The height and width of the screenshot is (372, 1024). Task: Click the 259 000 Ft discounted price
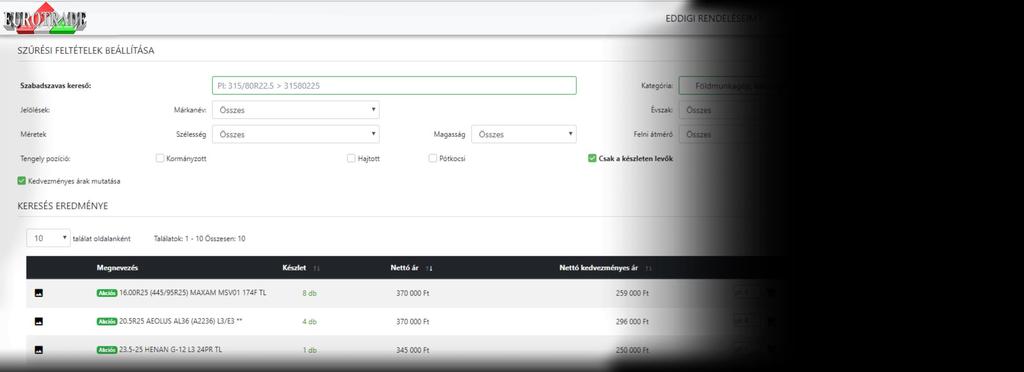[x=632, y=294]
